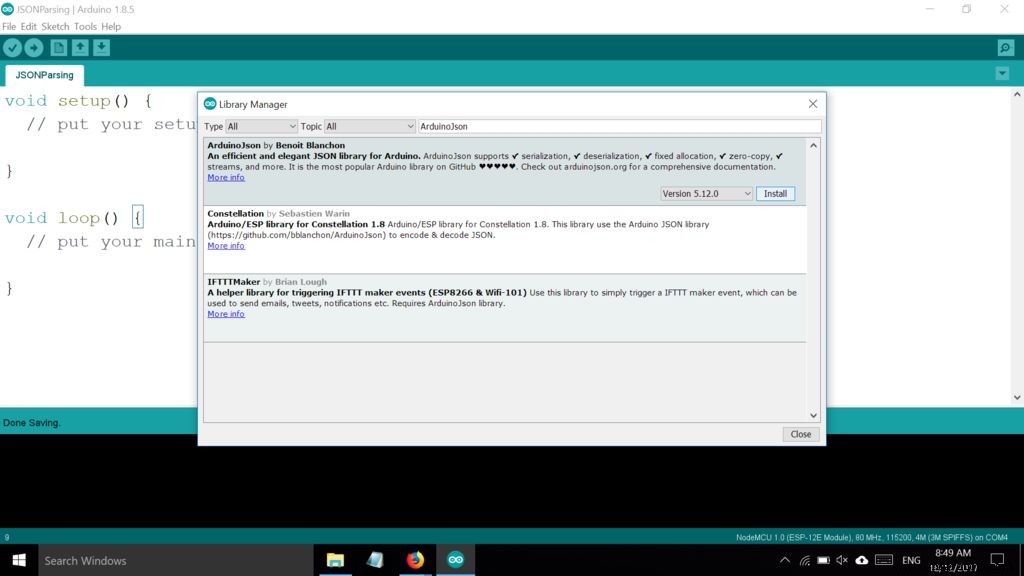1024x576 pixels.
Task: Launch Arduino IDE from the taskbar
Action: pyautogui.click(x=456, y=560)
